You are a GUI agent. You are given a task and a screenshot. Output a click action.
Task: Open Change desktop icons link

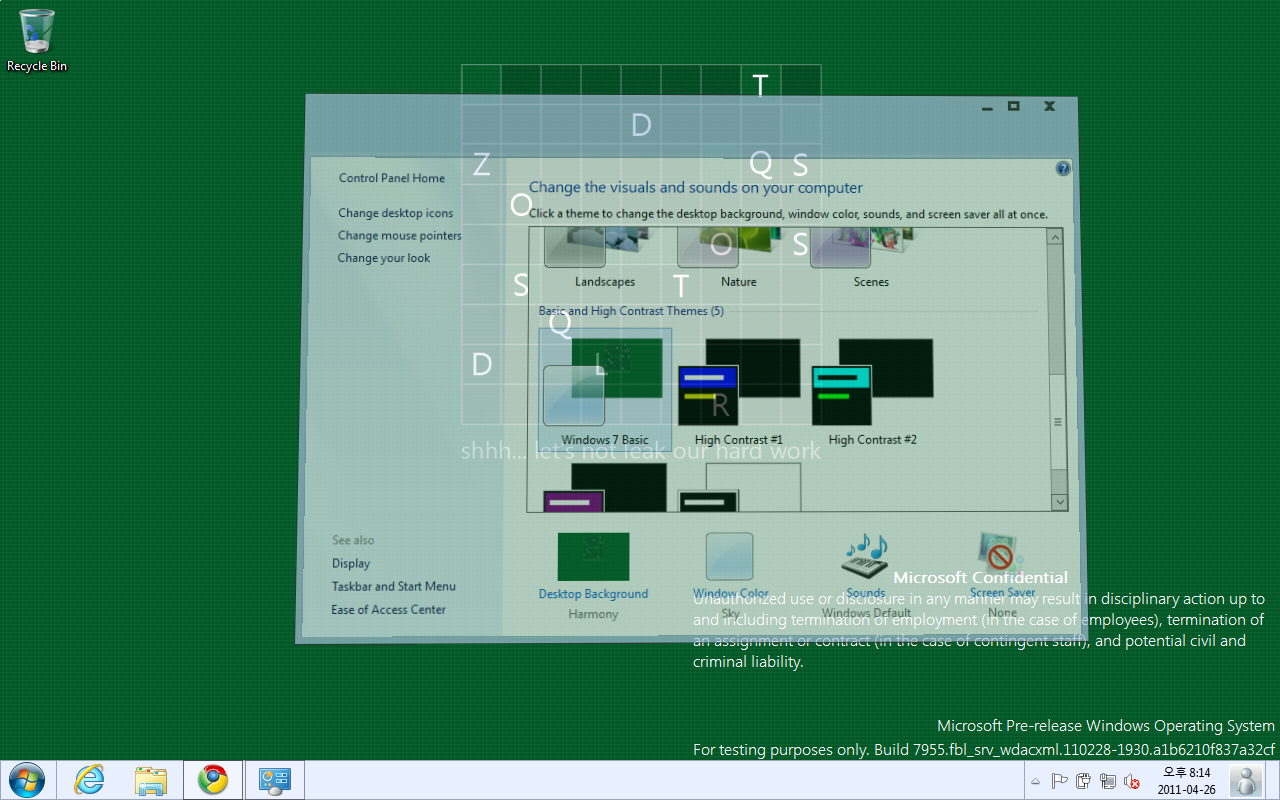[x=395, y=213]
